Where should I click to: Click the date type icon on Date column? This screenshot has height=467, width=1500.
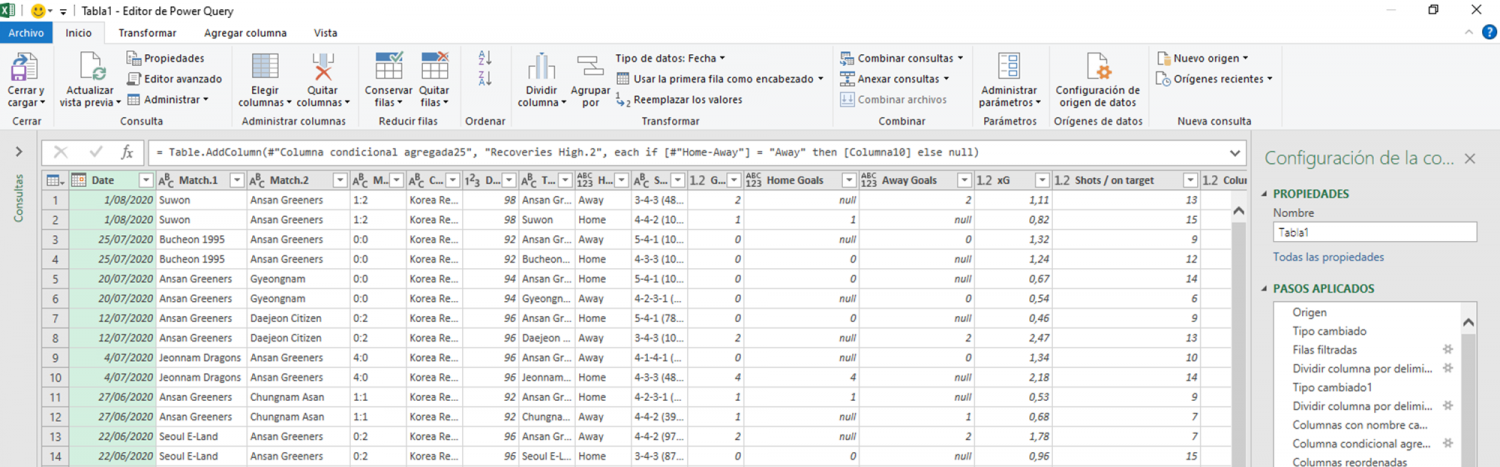[x=79, y=181]
